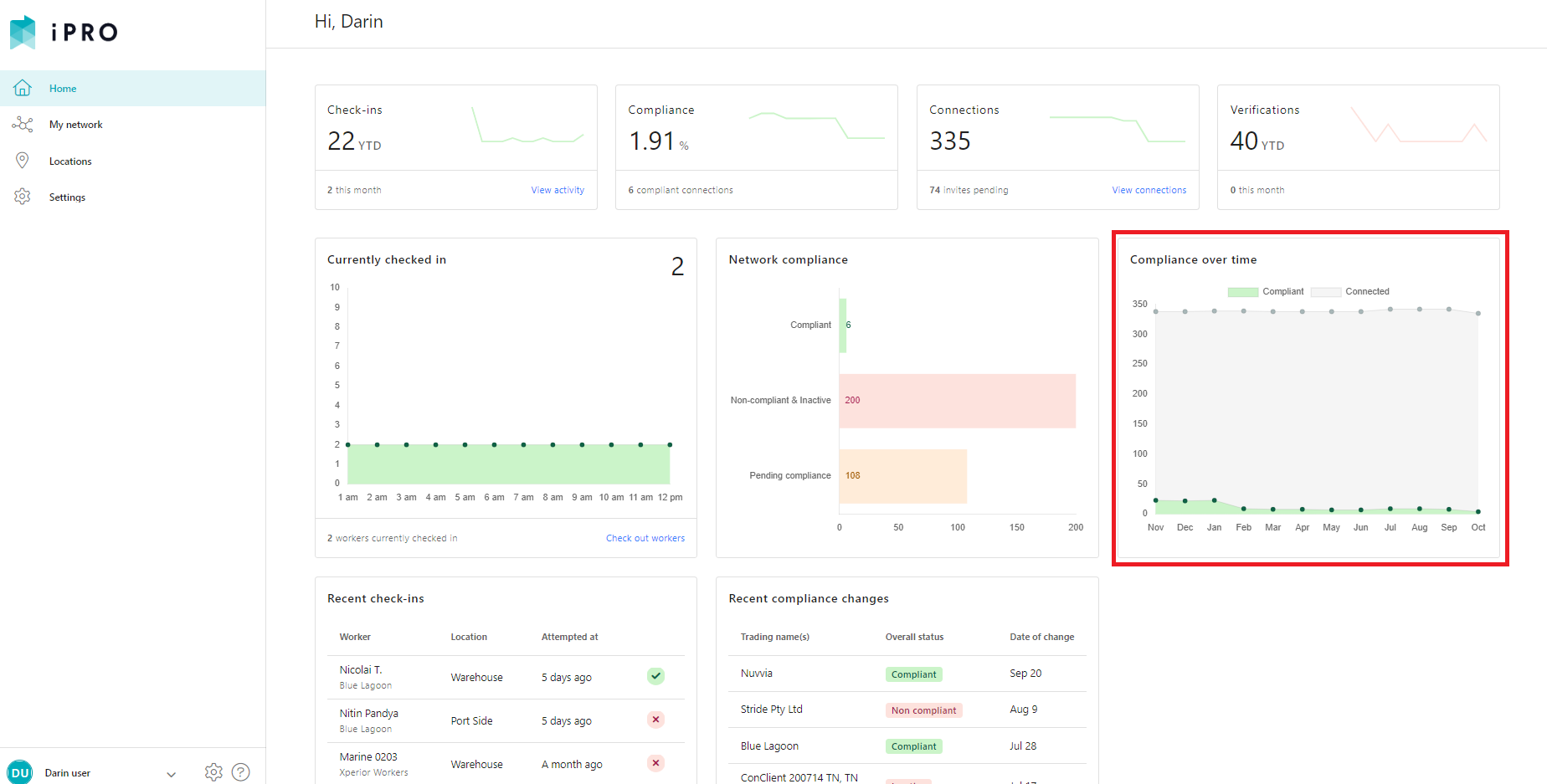Screen dimensions: 1547x784
Task: Click the Locations pin icon
Action: [23, 161]
